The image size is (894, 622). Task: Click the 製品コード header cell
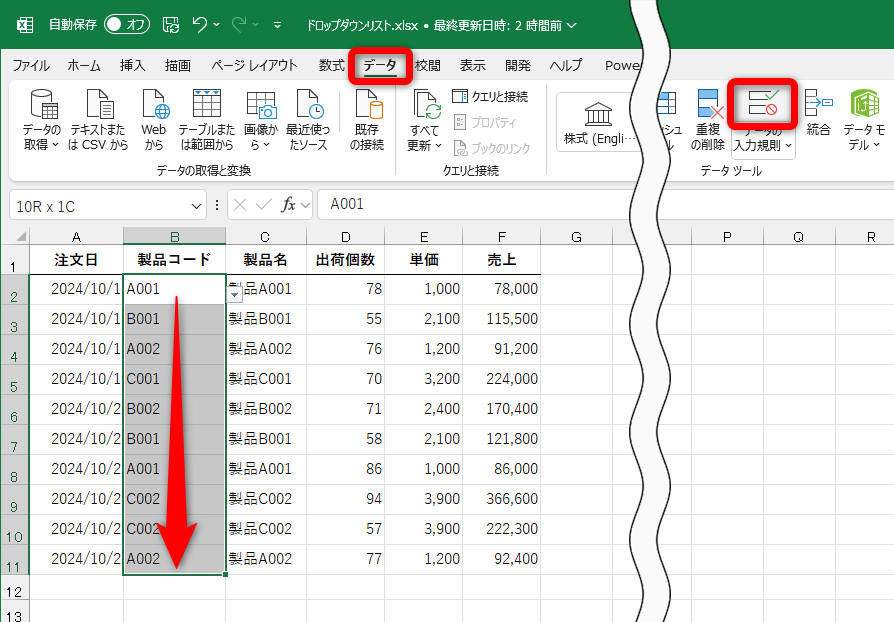(x=174, y=259)
